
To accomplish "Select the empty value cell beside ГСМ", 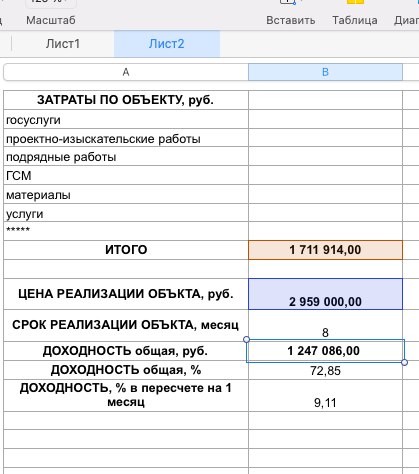I will pos(325,175).
